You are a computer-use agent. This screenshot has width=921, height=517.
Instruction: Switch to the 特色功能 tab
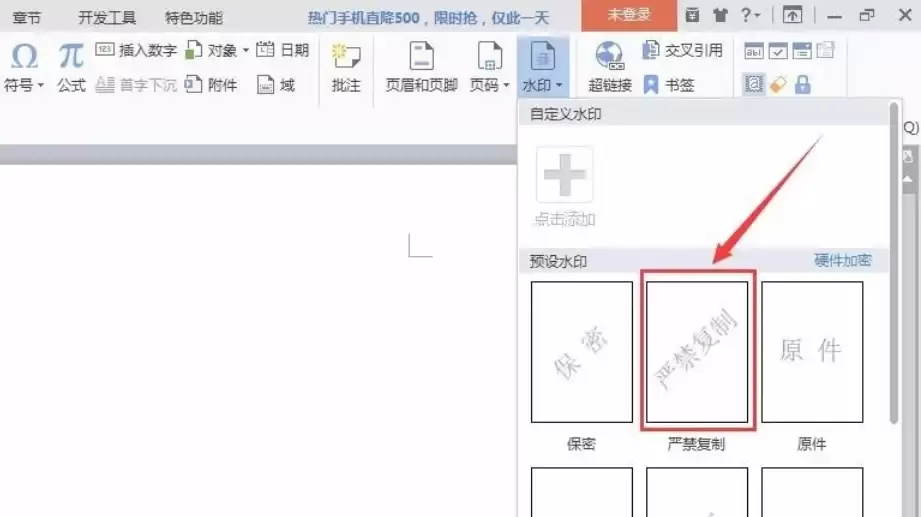194,18
